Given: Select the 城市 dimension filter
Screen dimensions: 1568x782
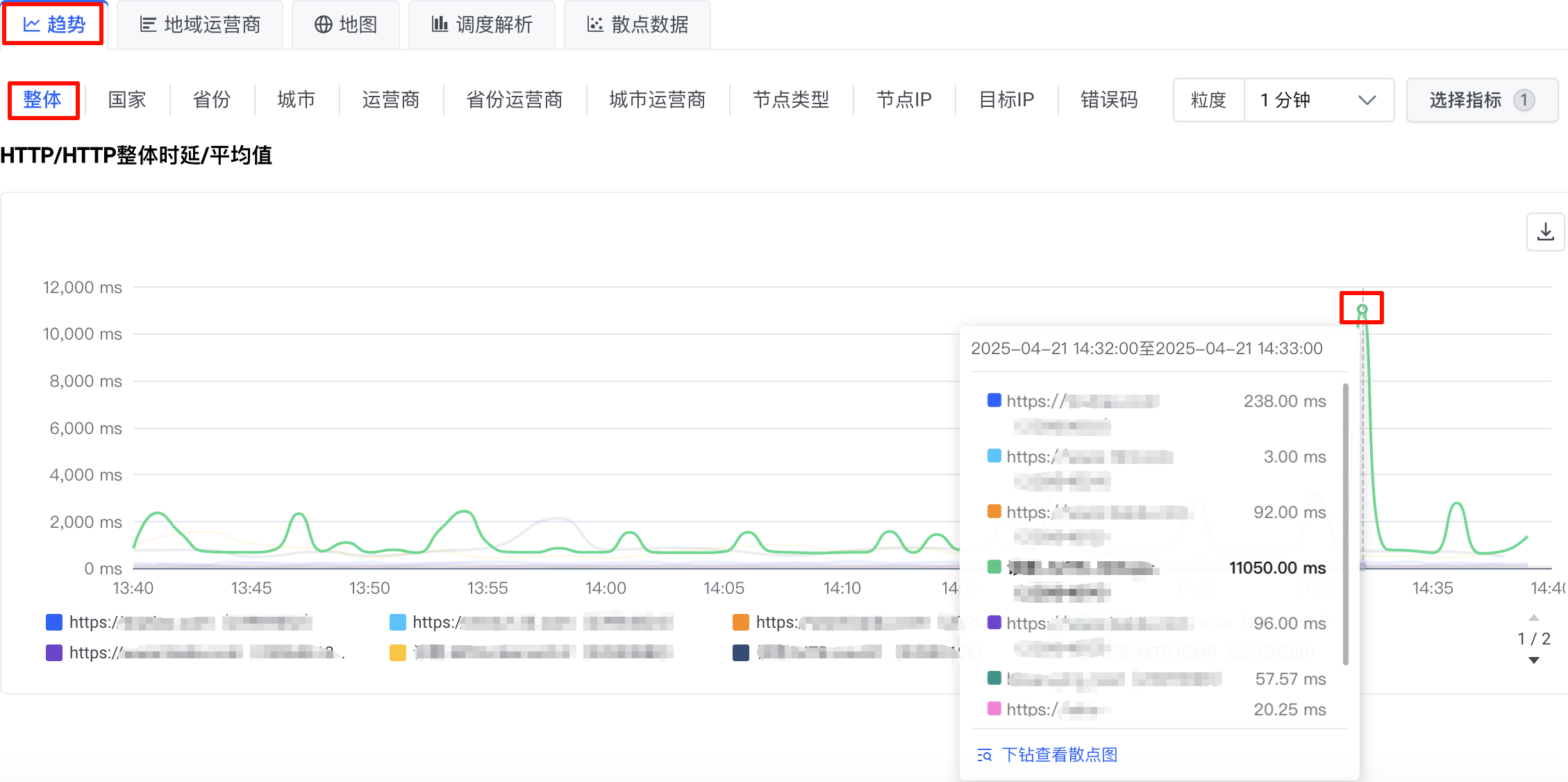Looking at the screenshot, I should [297, 100].
